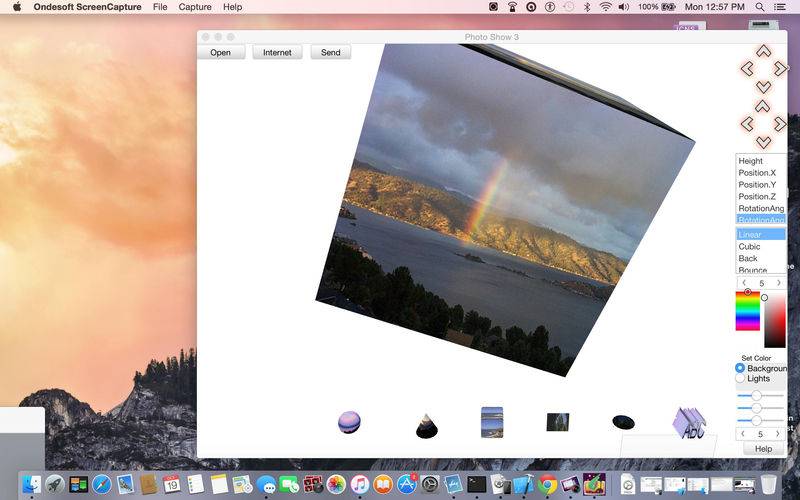Open the File menu

[160, 7]
